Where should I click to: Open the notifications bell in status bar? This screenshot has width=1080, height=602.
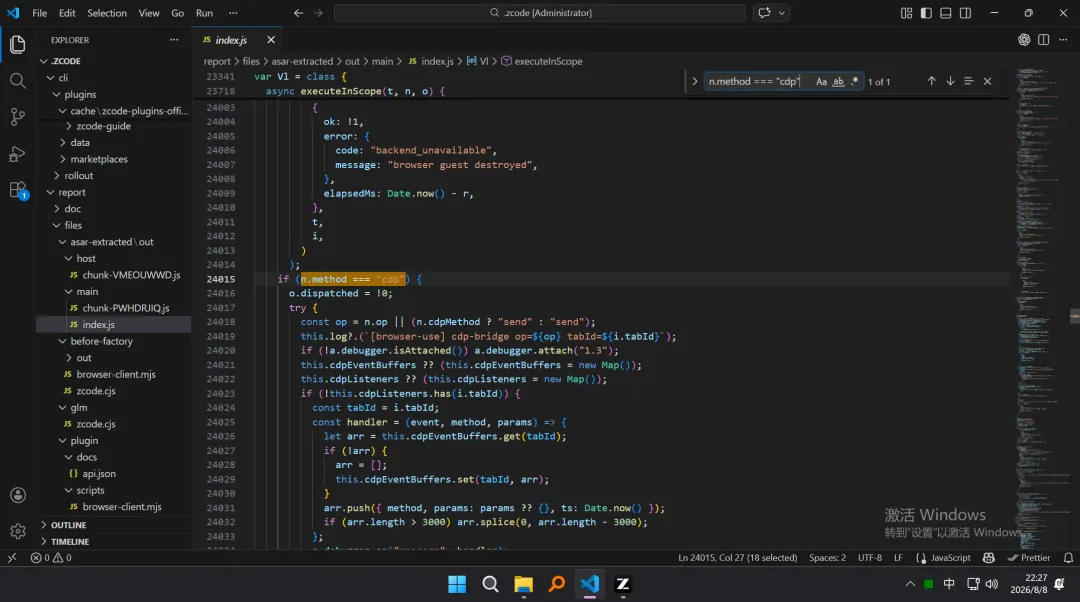[x=1068, y=558]
